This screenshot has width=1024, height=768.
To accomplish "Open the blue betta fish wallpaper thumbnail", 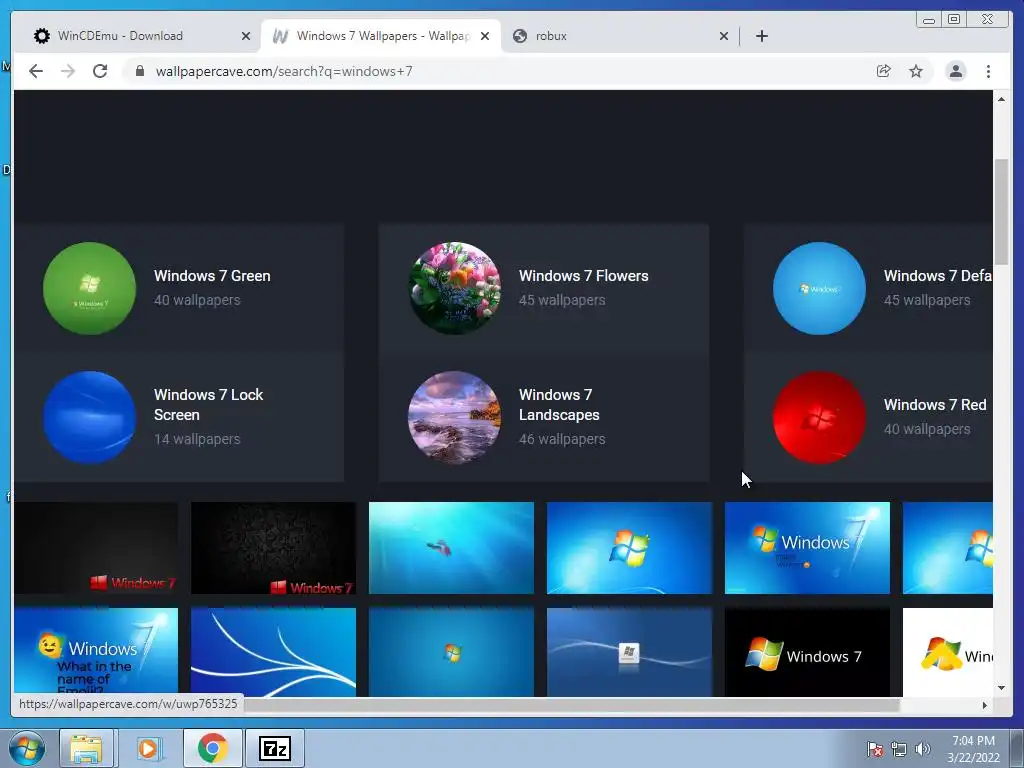I will 451,548.
